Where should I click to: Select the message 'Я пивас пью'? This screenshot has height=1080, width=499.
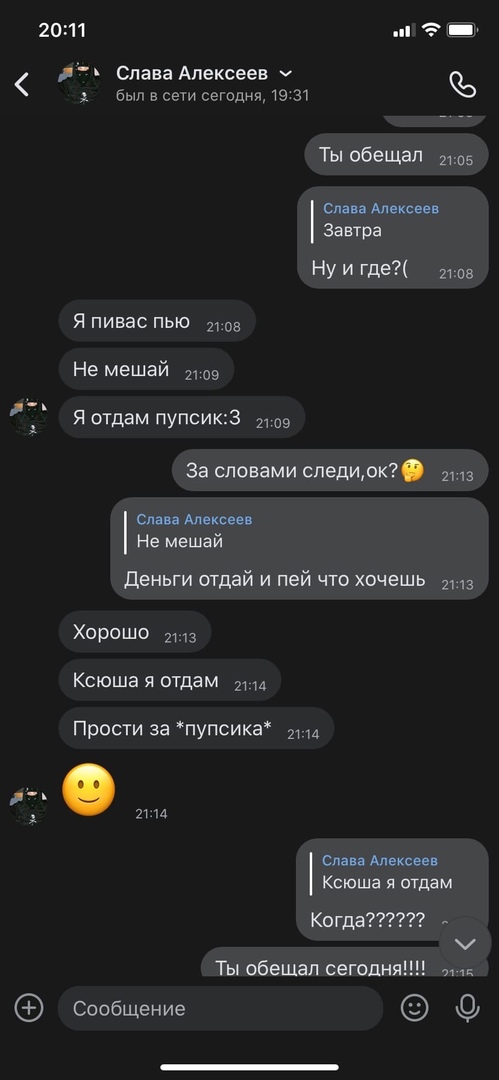pos(157,320)
